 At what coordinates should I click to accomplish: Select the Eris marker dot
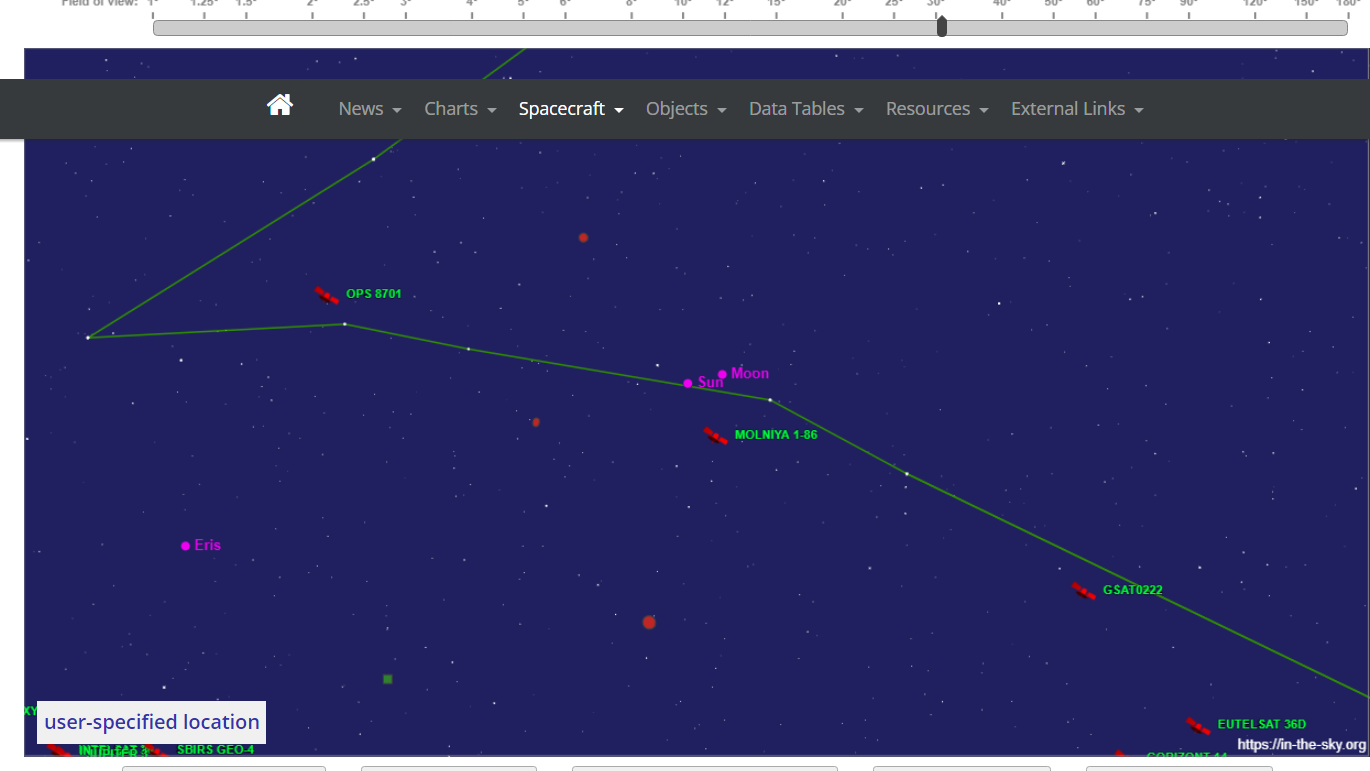[185, 546]
